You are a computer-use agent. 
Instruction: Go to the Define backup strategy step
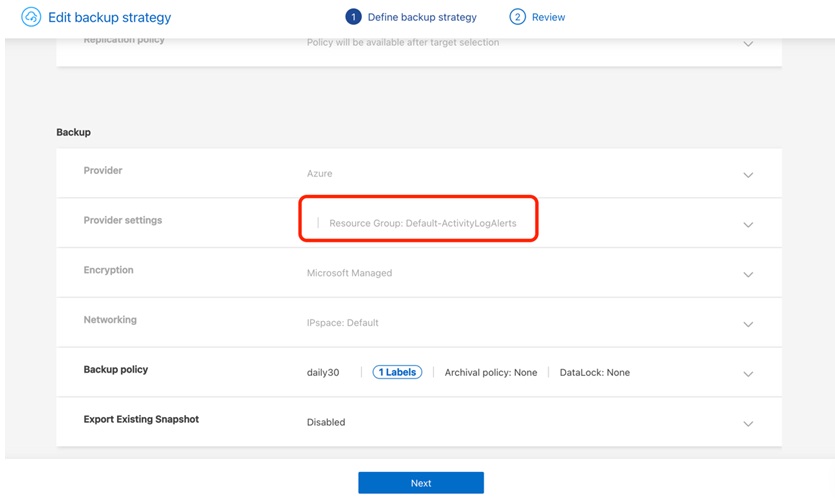point(421,17)
